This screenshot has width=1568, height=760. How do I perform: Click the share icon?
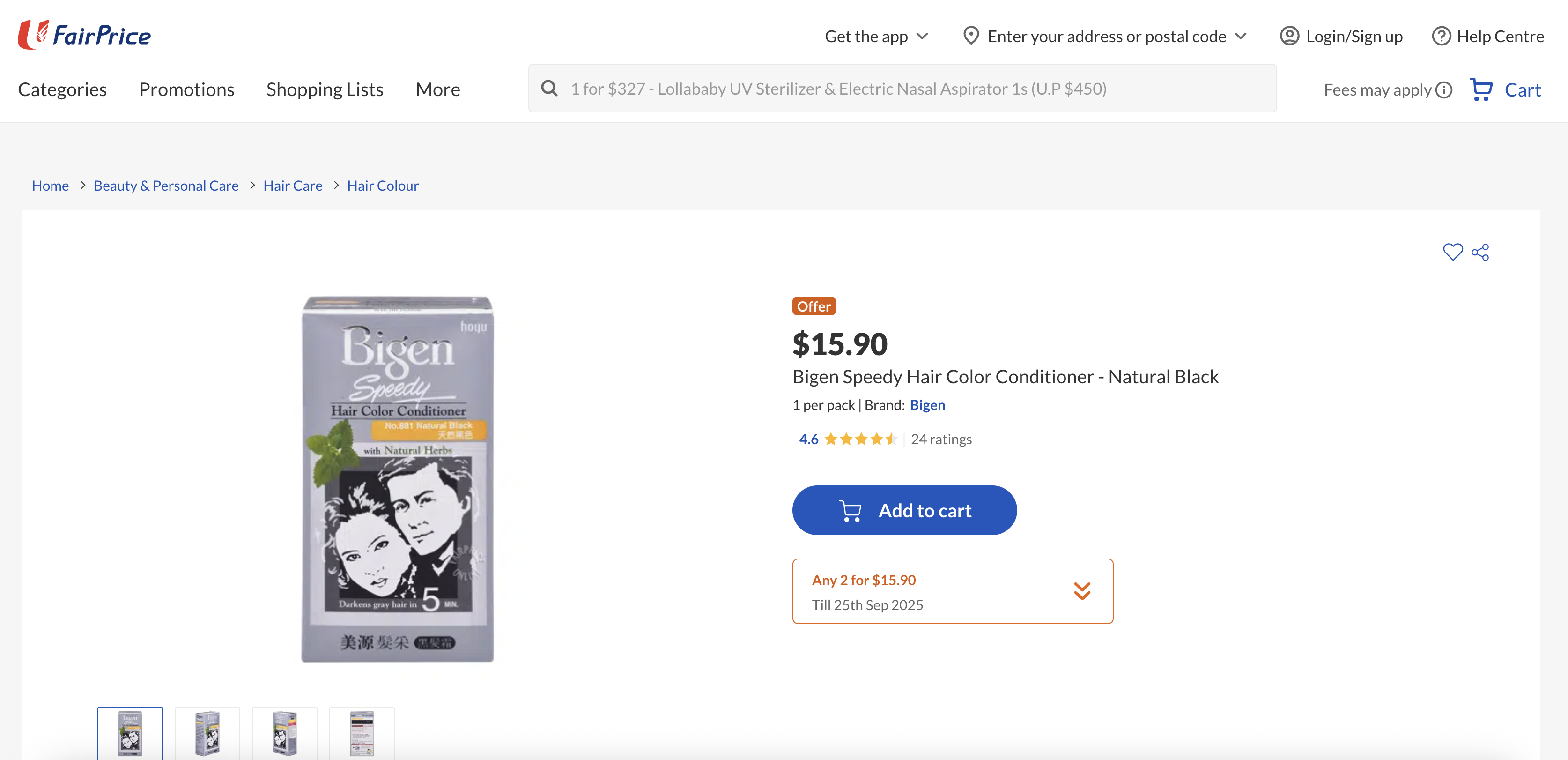point(1480,252)
